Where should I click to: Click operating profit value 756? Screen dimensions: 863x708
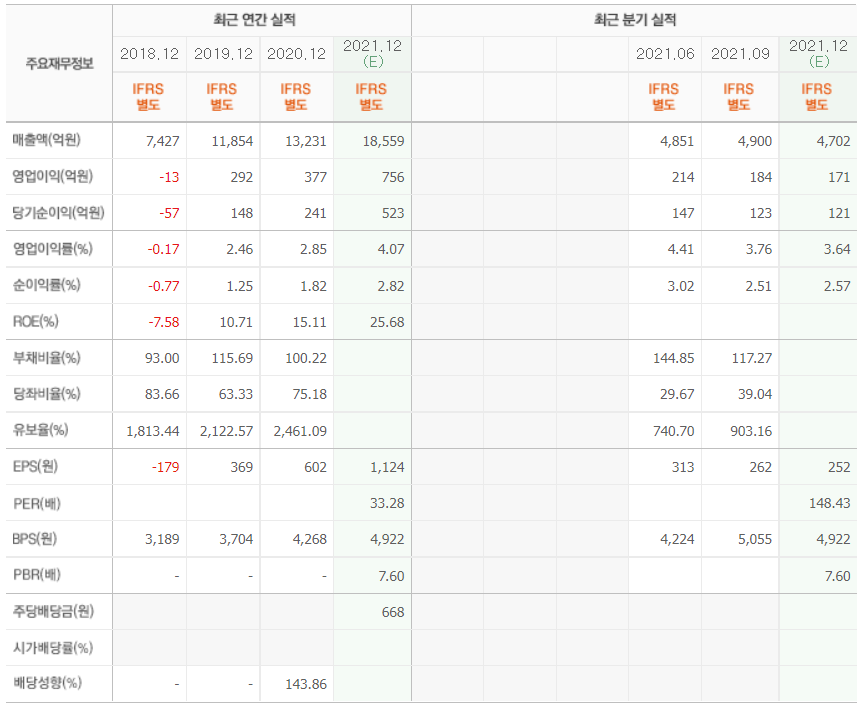pos(393,177)
